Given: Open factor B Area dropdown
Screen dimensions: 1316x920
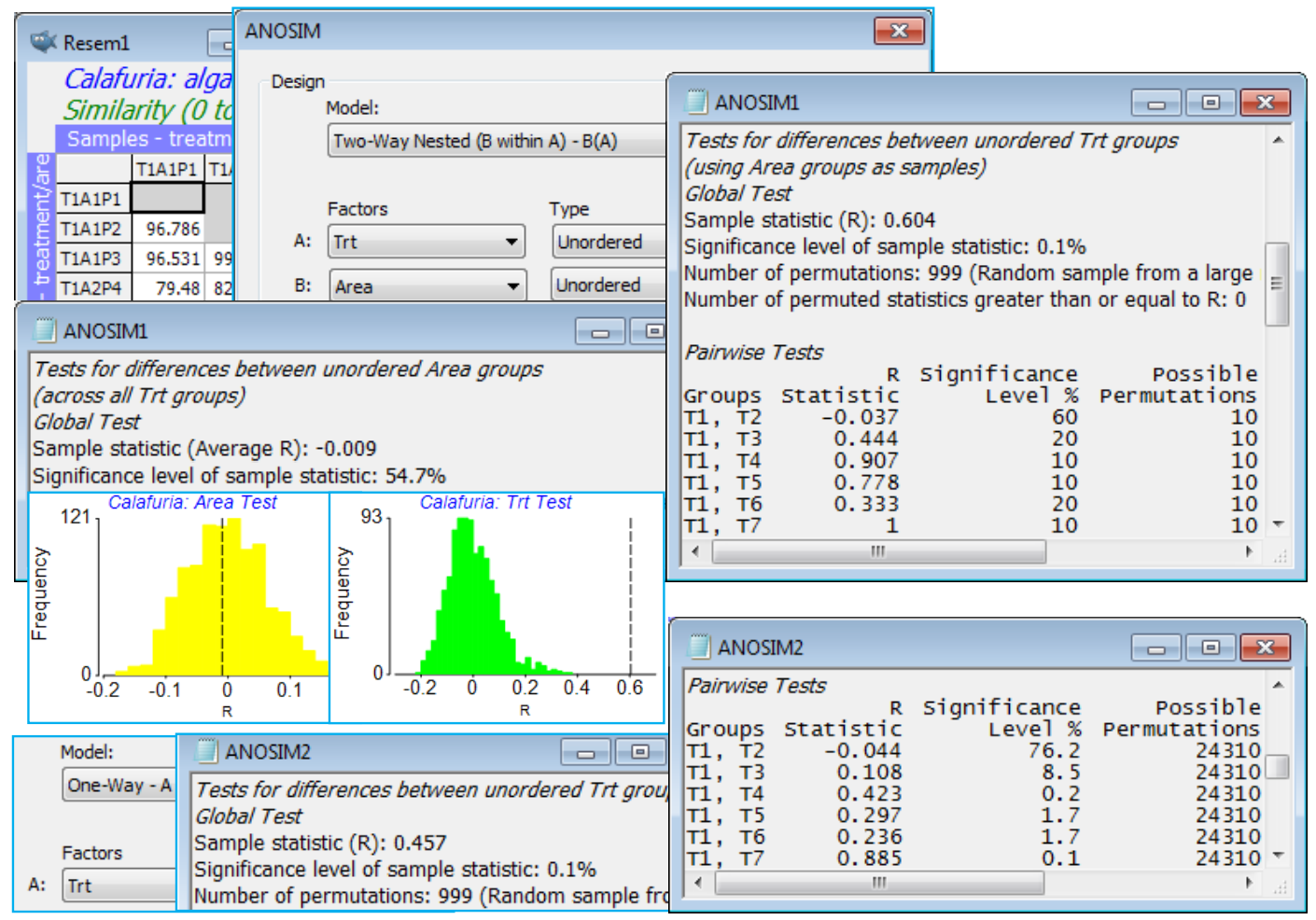Looking at the screenshot, I should tap(427, 286).
